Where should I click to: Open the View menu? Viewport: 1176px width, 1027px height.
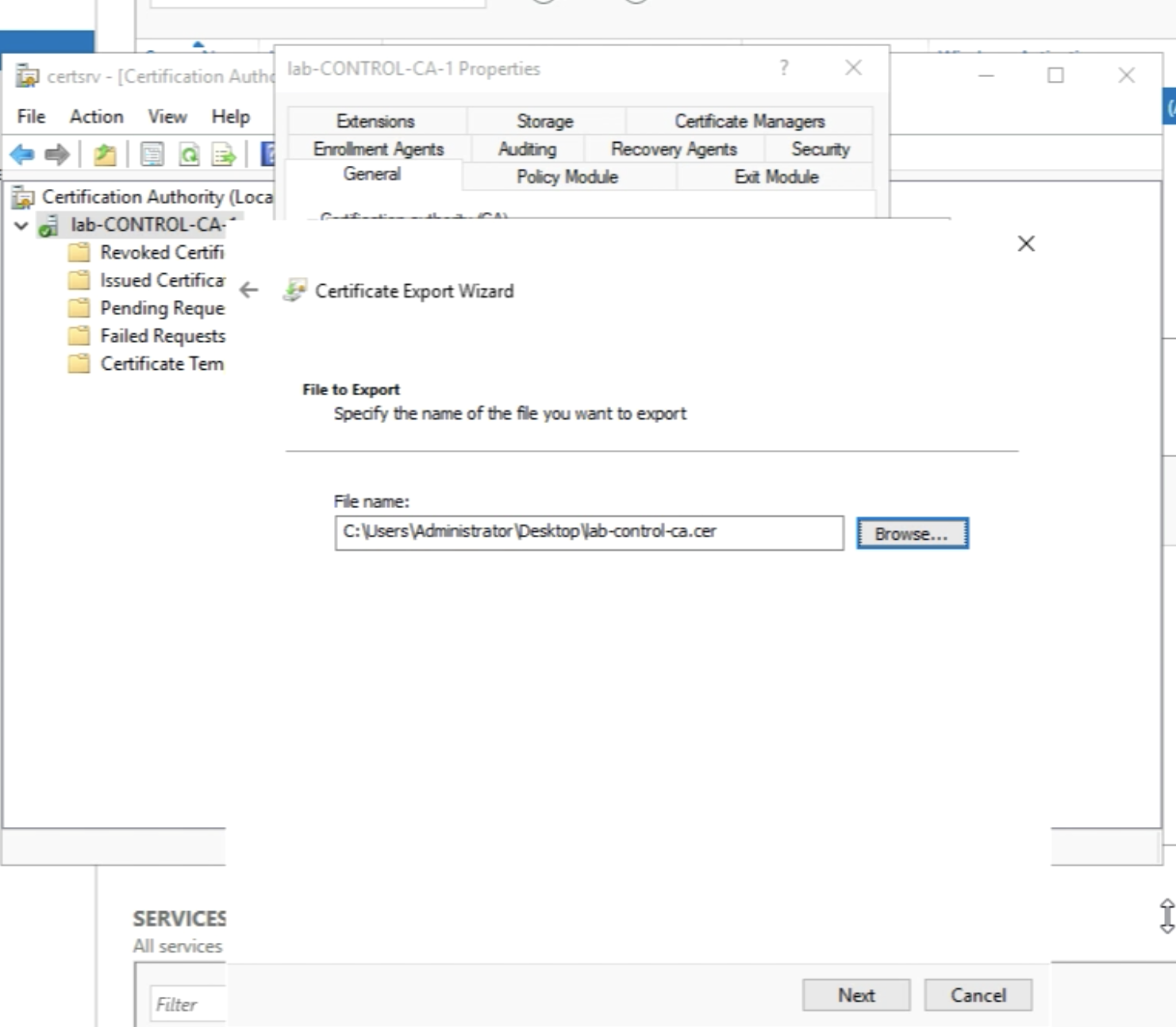click(167, 117)
